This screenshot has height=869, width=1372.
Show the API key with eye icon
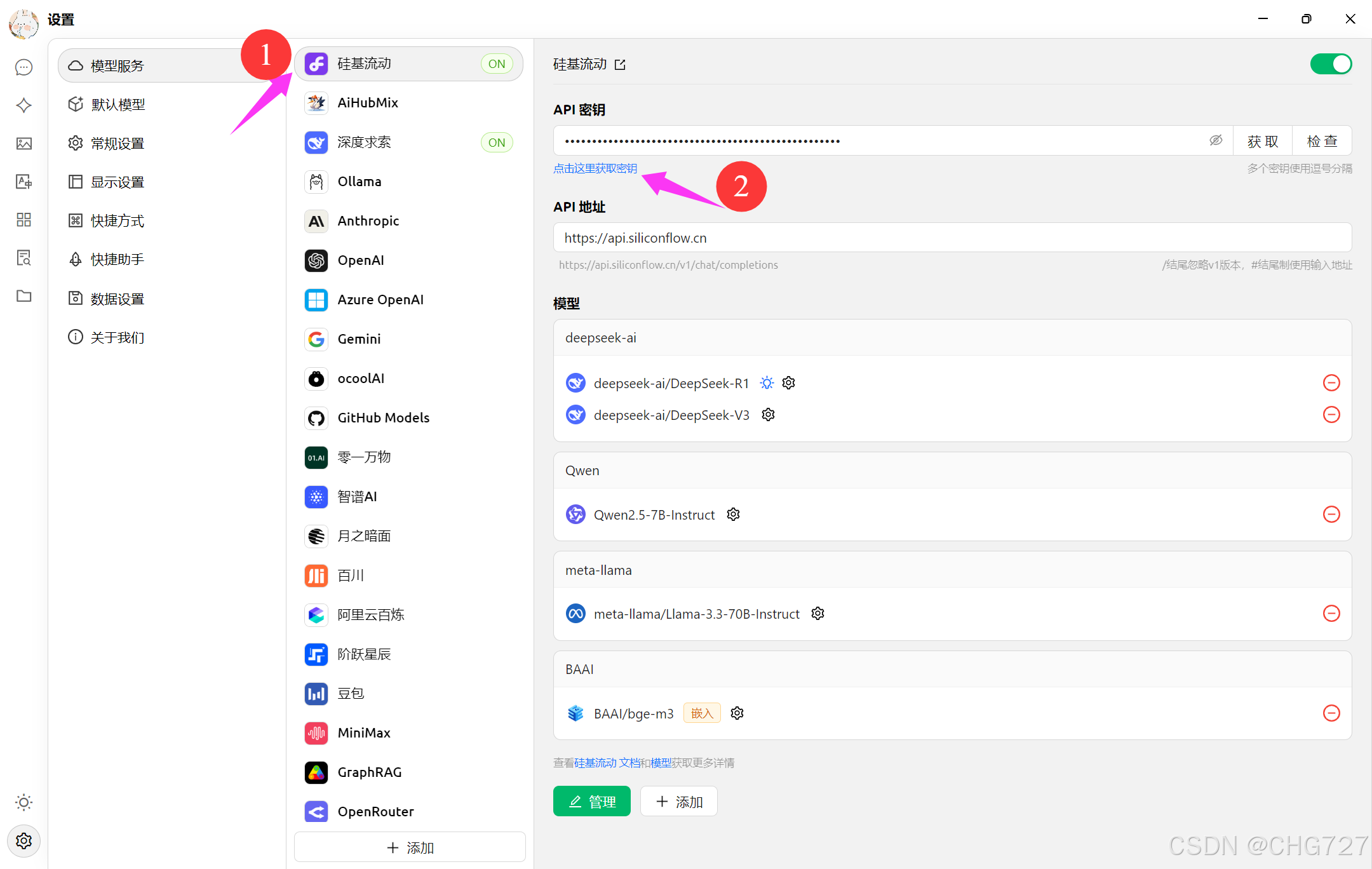[x=1215, y=140]
